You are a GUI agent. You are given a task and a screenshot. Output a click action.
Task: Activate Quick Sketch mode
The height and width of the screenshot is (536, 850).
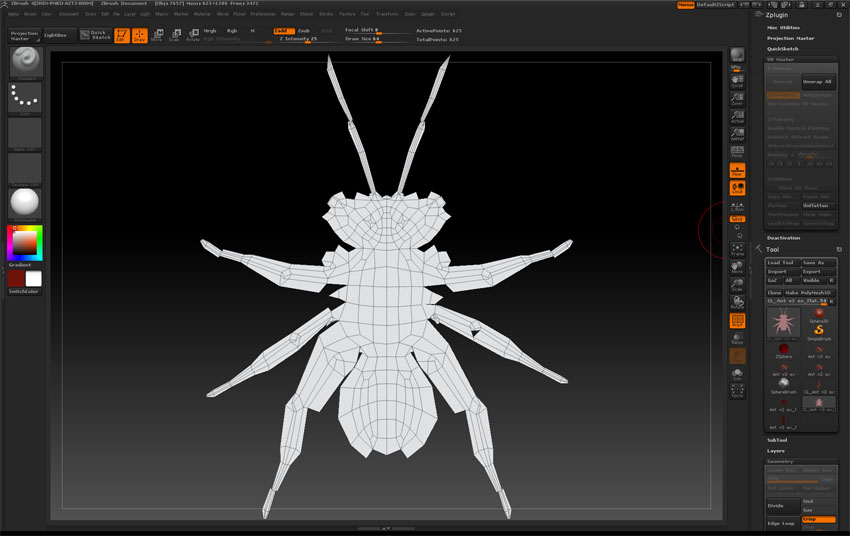[x=95, y=35]
